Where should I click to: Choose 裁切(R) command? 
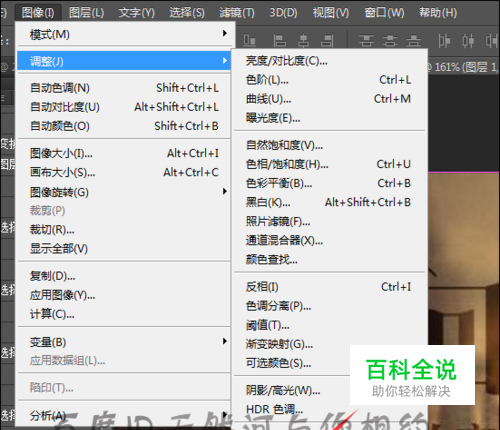124,230
